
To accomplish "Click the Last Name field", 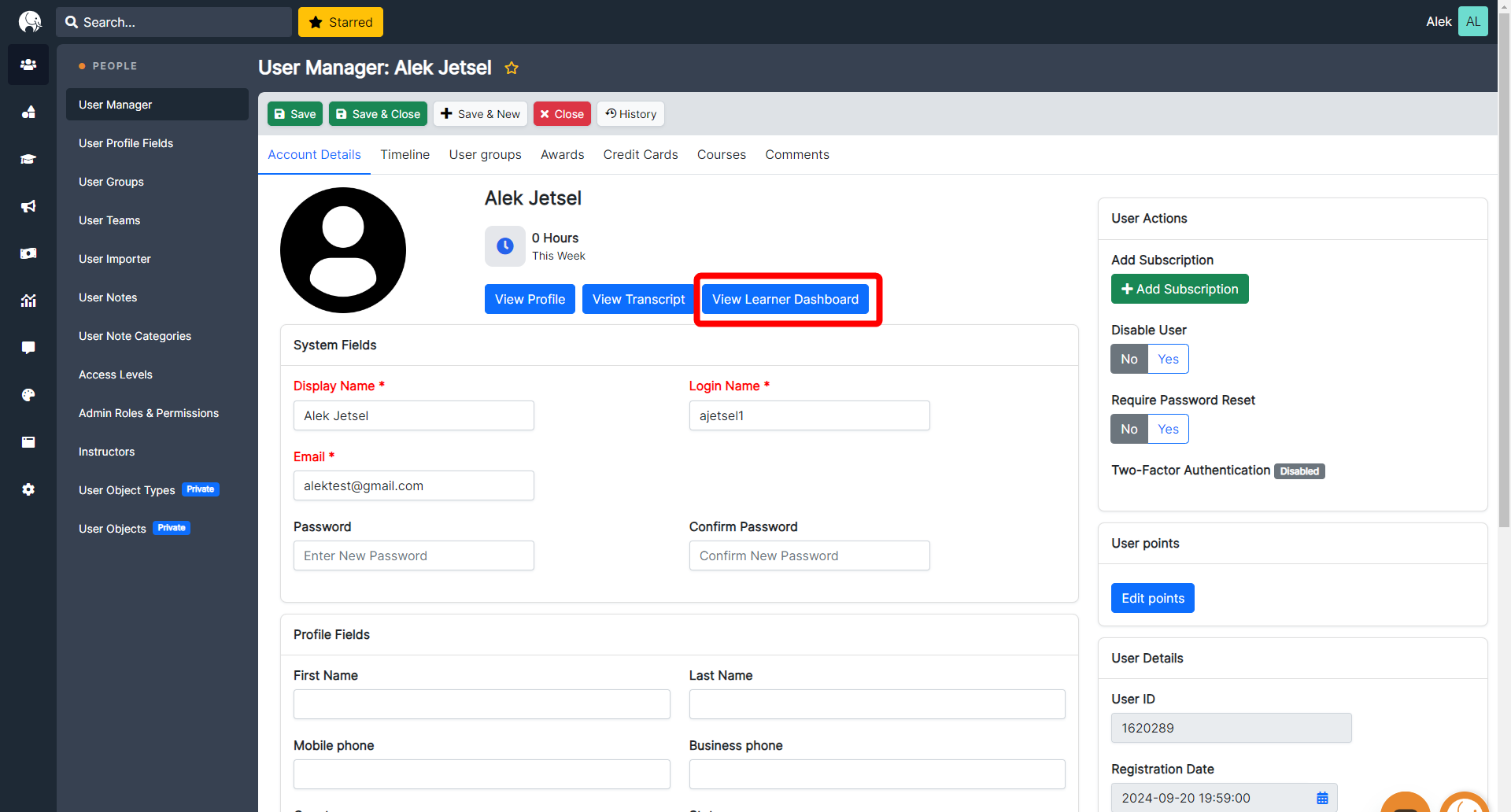I will tap(877, 704).
